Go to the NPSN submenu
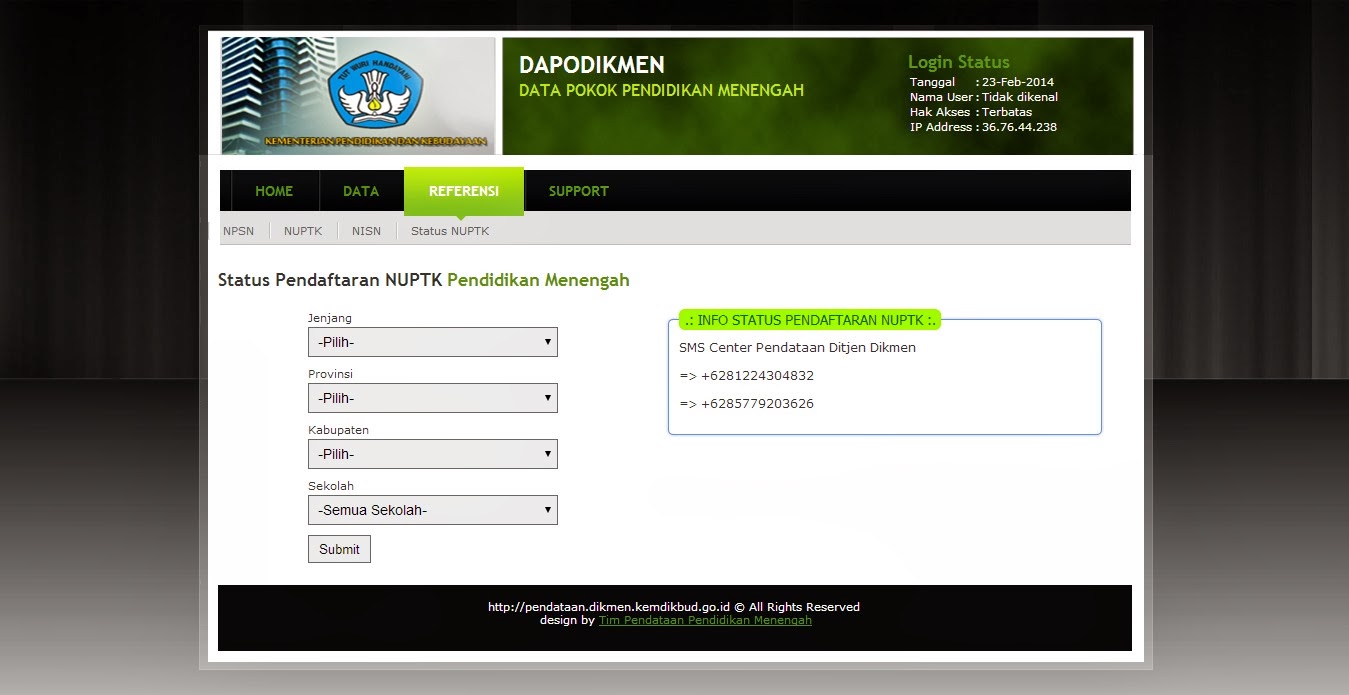Viewport: 1349px width, 695px height. [238, 231]
